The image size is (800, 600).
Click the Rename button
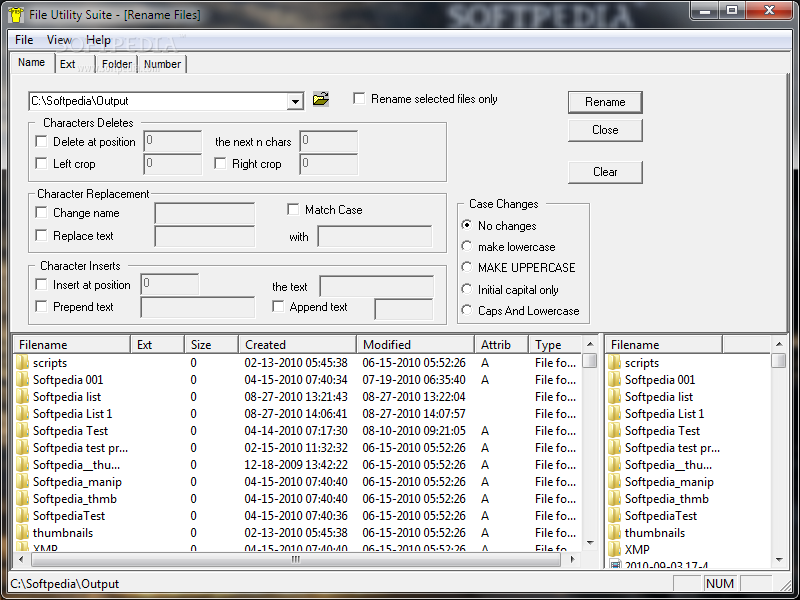tap(605, 102)
